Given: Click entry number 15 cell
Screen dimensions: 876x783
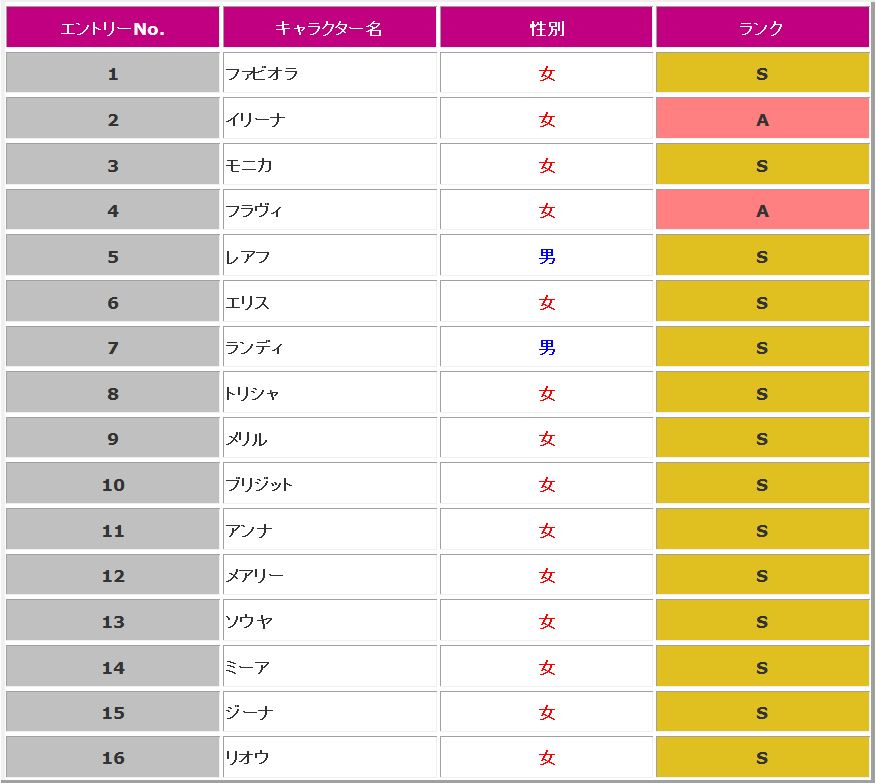Looking at the screenshot, I should tap(113, 713).
